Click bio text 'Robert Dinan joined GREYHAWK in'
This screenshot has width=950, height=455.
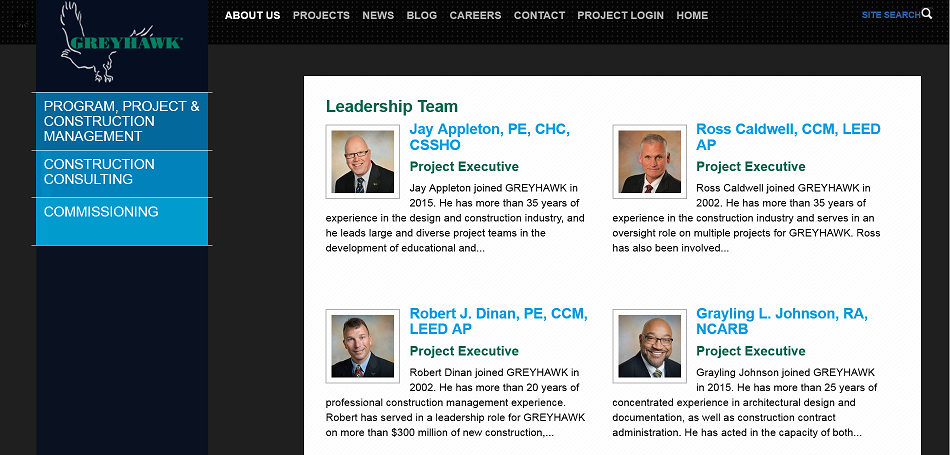(494, 372)
